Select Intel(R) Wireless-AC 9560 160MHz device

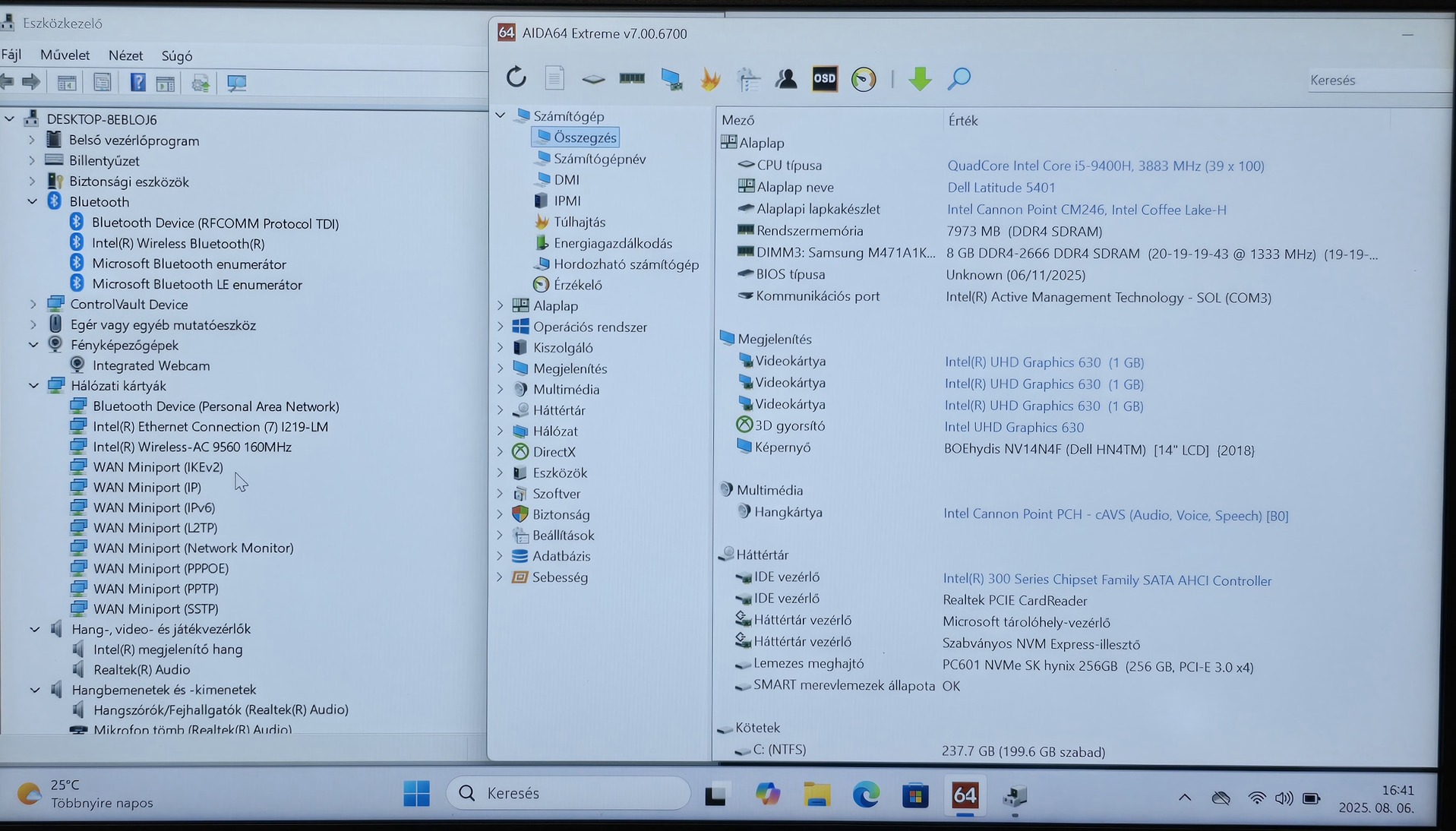click(x=192, y=447)
